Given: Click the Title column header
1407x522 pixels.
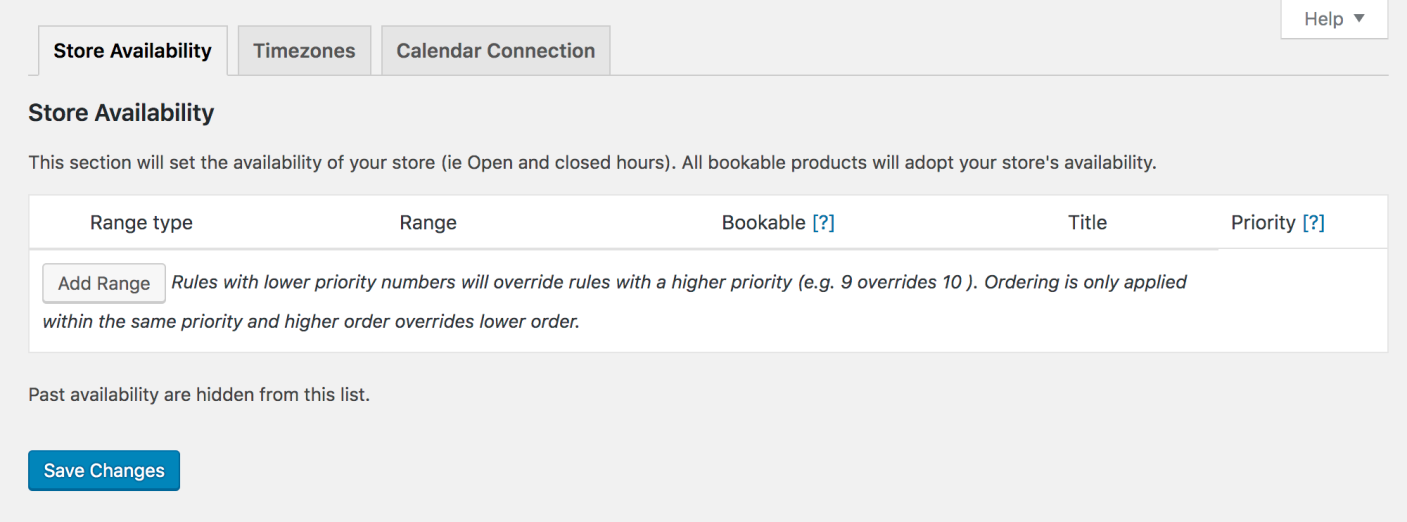Looking at the screenshot, I should pyautogui.click(x=1087, y=223).
